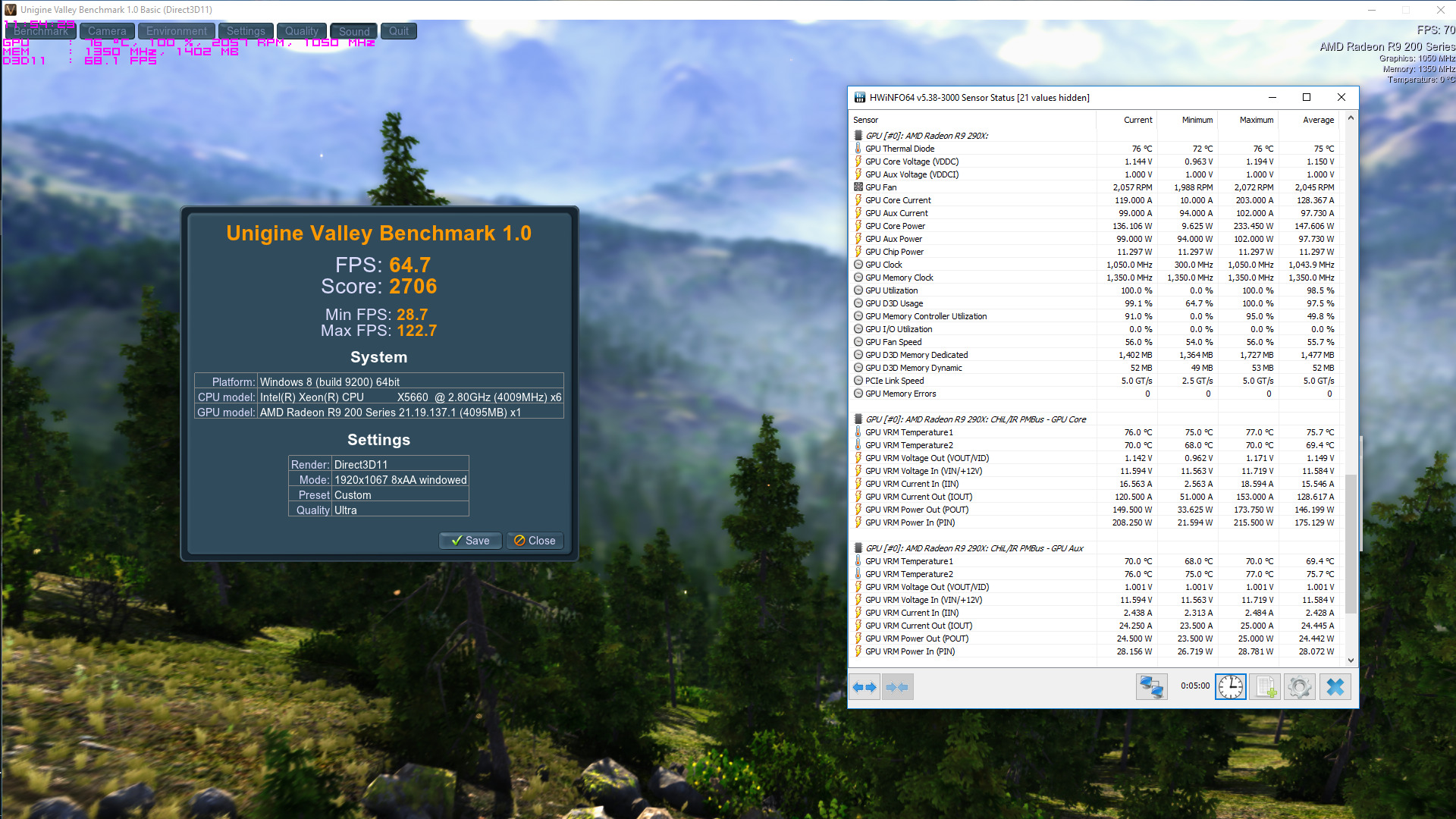
Task: Select the GPU D3D Memory Dedicated row
Action: coord(1095,355)
